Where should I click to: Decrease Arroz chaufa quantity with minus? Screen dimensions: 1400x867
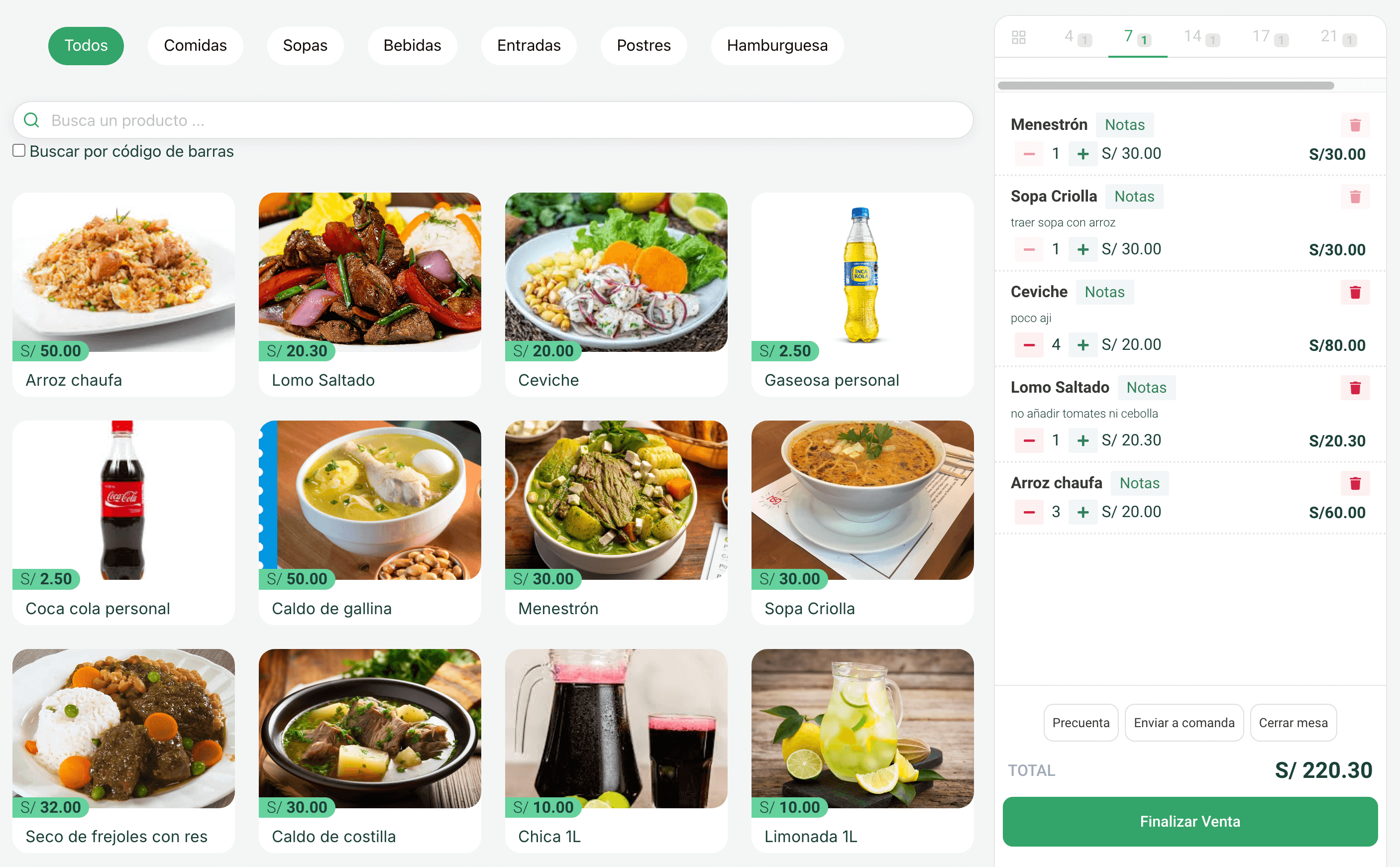coord(1029,512)
